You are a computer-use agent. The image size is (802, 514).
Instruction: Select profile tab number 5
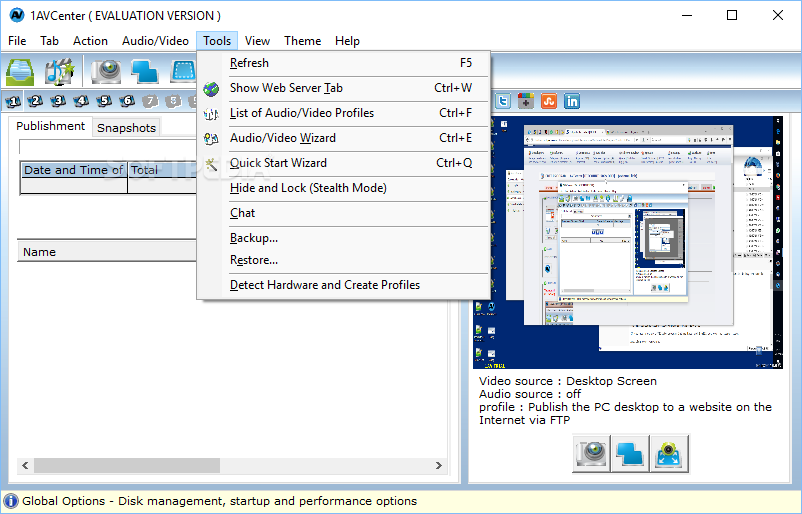(104, 101)
